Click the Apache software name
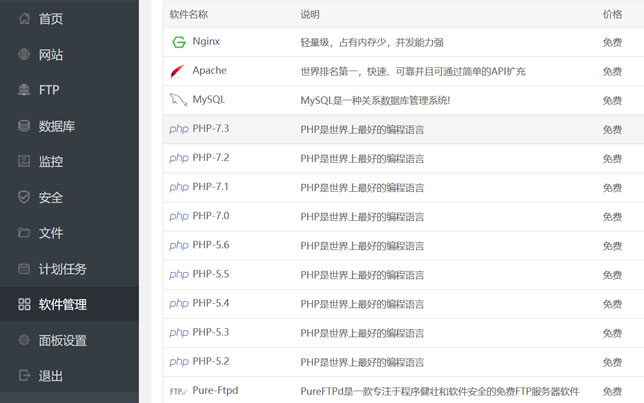 (x=209, y=70)
